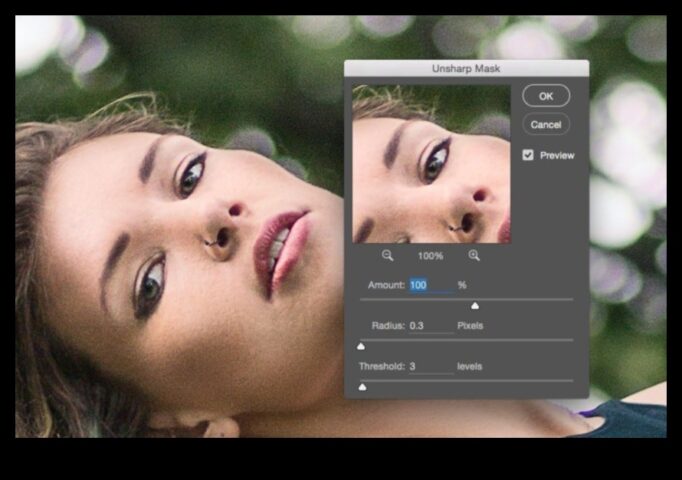Click the face preview thumbnail in dialog

pos(431,164)
